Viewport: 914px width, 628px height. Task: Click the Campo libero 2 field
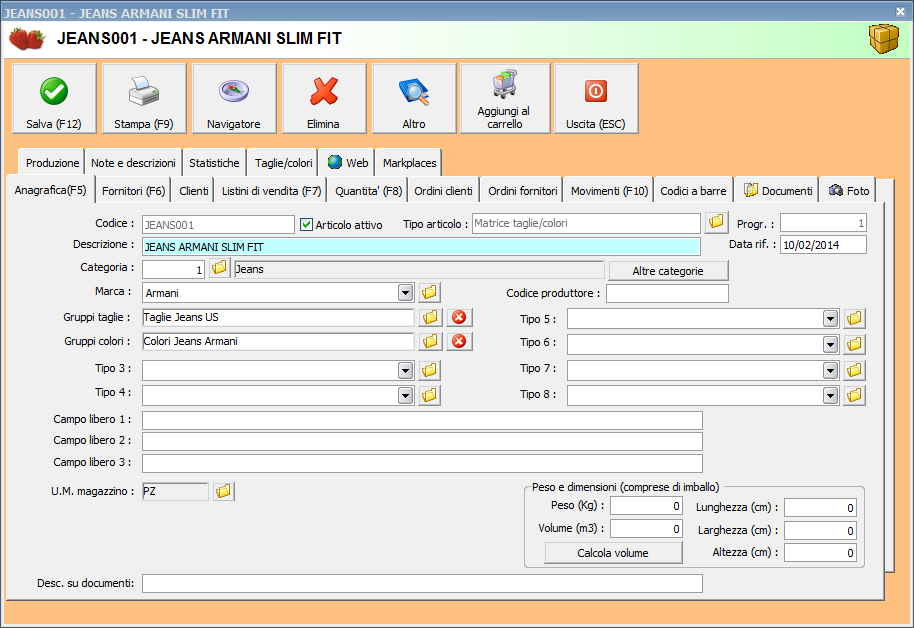pyautogui.click(x=422, y=441)
